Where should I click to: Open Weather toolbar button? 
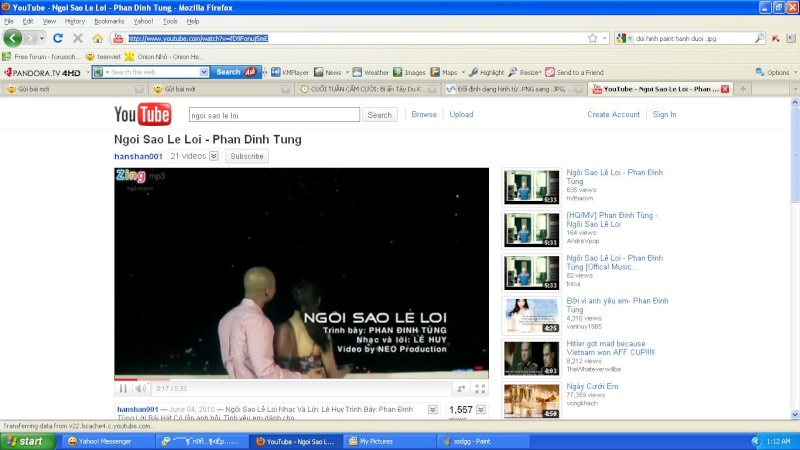370,72
